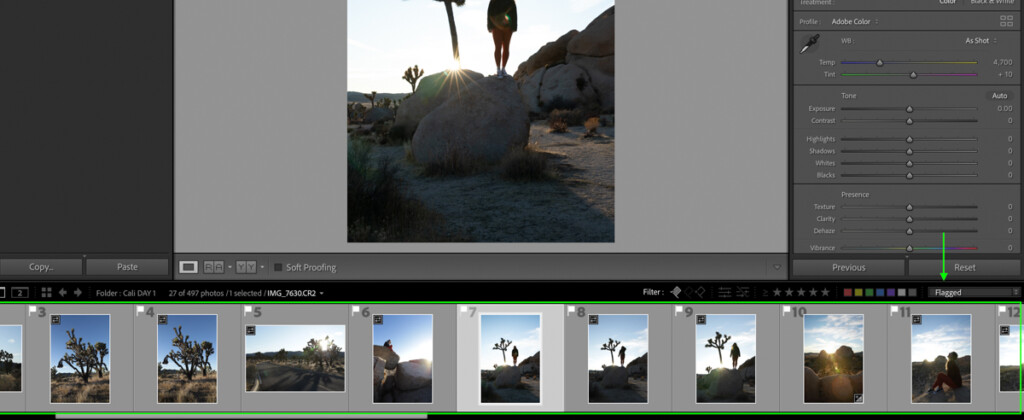Click the Auto tone button
The image size is (1024, 420).
click(x=999, y=95)
